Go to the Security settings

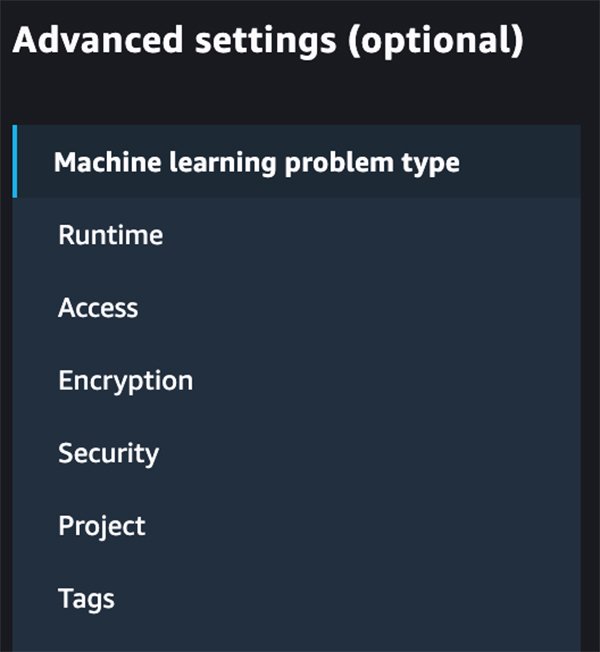tap(108, 453)
